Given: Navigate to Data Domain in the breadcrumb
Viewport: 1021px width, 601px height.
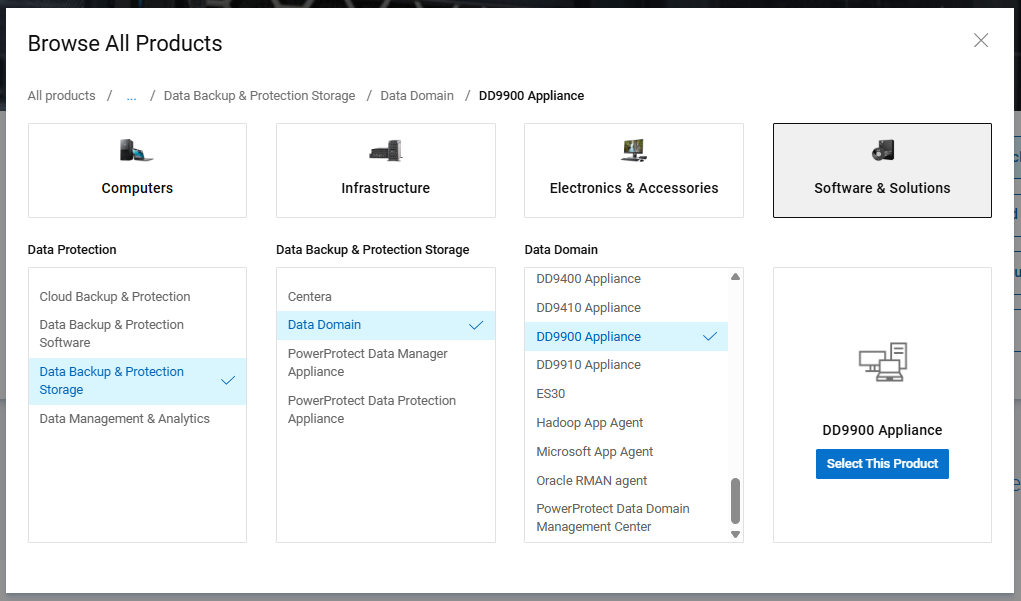Looking at the screenshot, I should pyautogui.click(x=417, y=95).
